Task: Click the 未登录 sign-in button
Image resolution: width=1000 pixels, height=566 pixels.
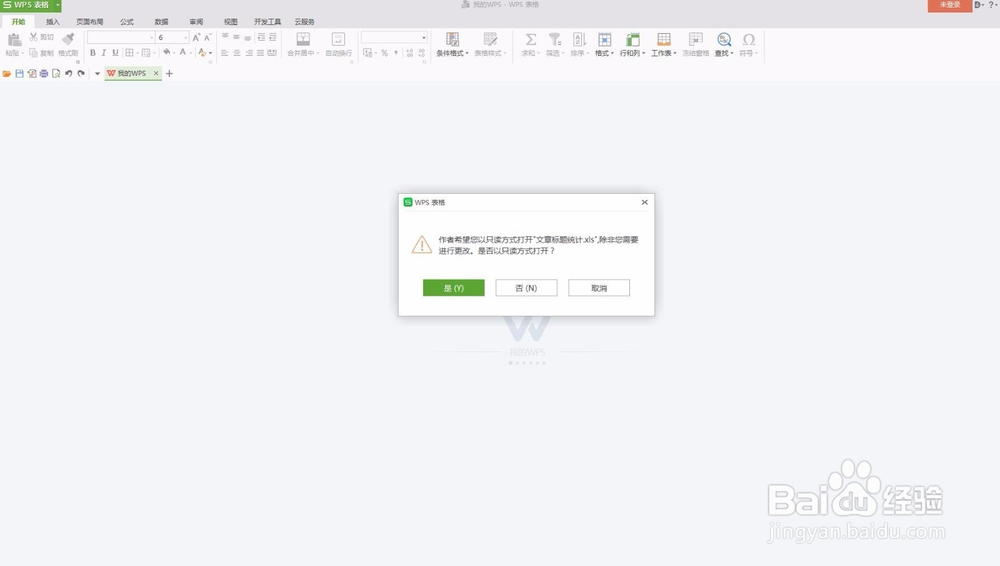Action: (950, 5)
